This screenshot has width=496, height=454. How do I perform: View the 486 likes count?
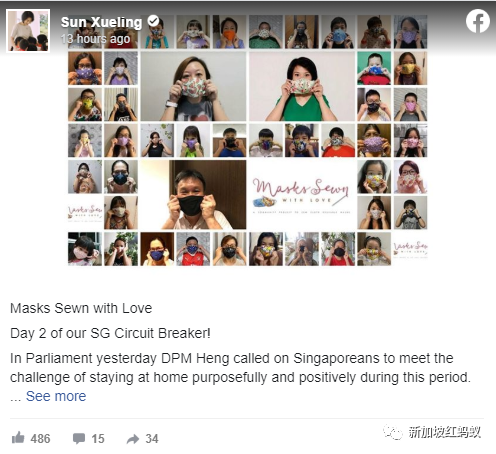pos(40,438)
